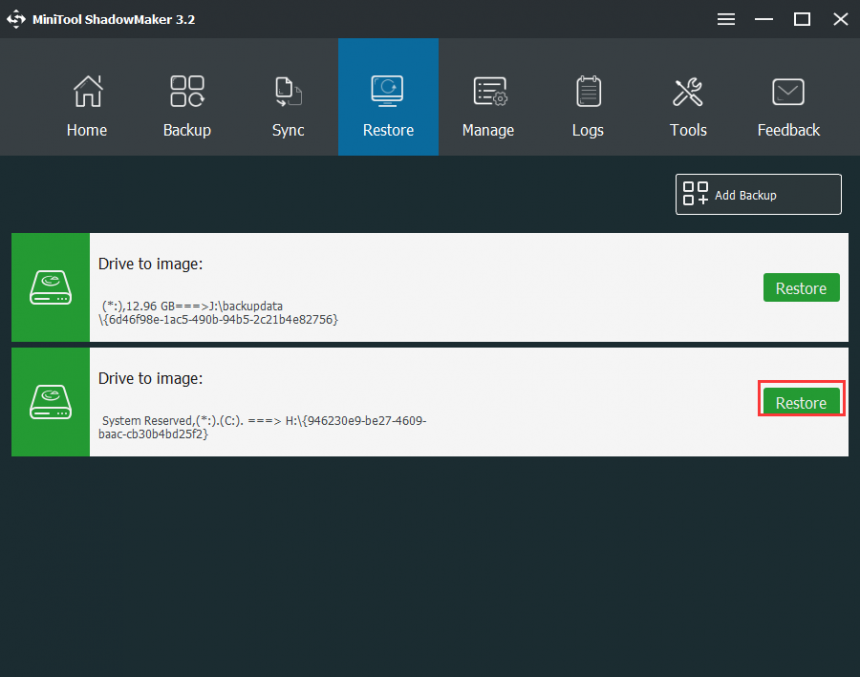Maximize the ShadowMaker window
This screenshot has height=677, width=860.
pos(802,19)
